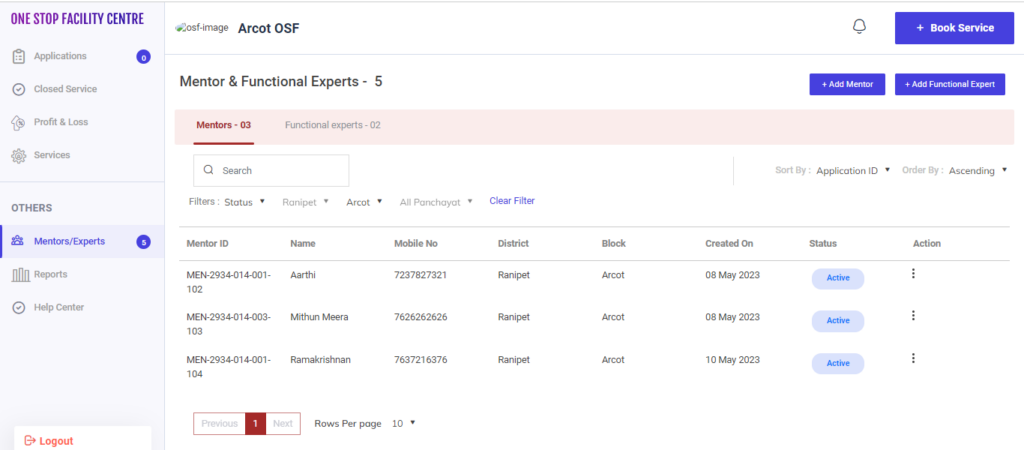Screen dimensions: 1024x450
Task: Click the Clear Filter link
Action: pos(512,201)
